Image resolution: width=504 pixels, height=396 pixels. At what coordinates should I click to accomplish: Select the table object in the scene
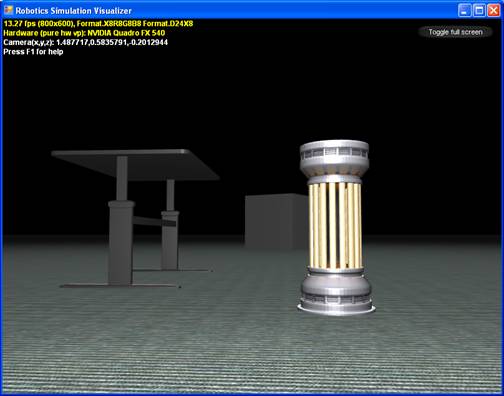(x=135, y=218)
